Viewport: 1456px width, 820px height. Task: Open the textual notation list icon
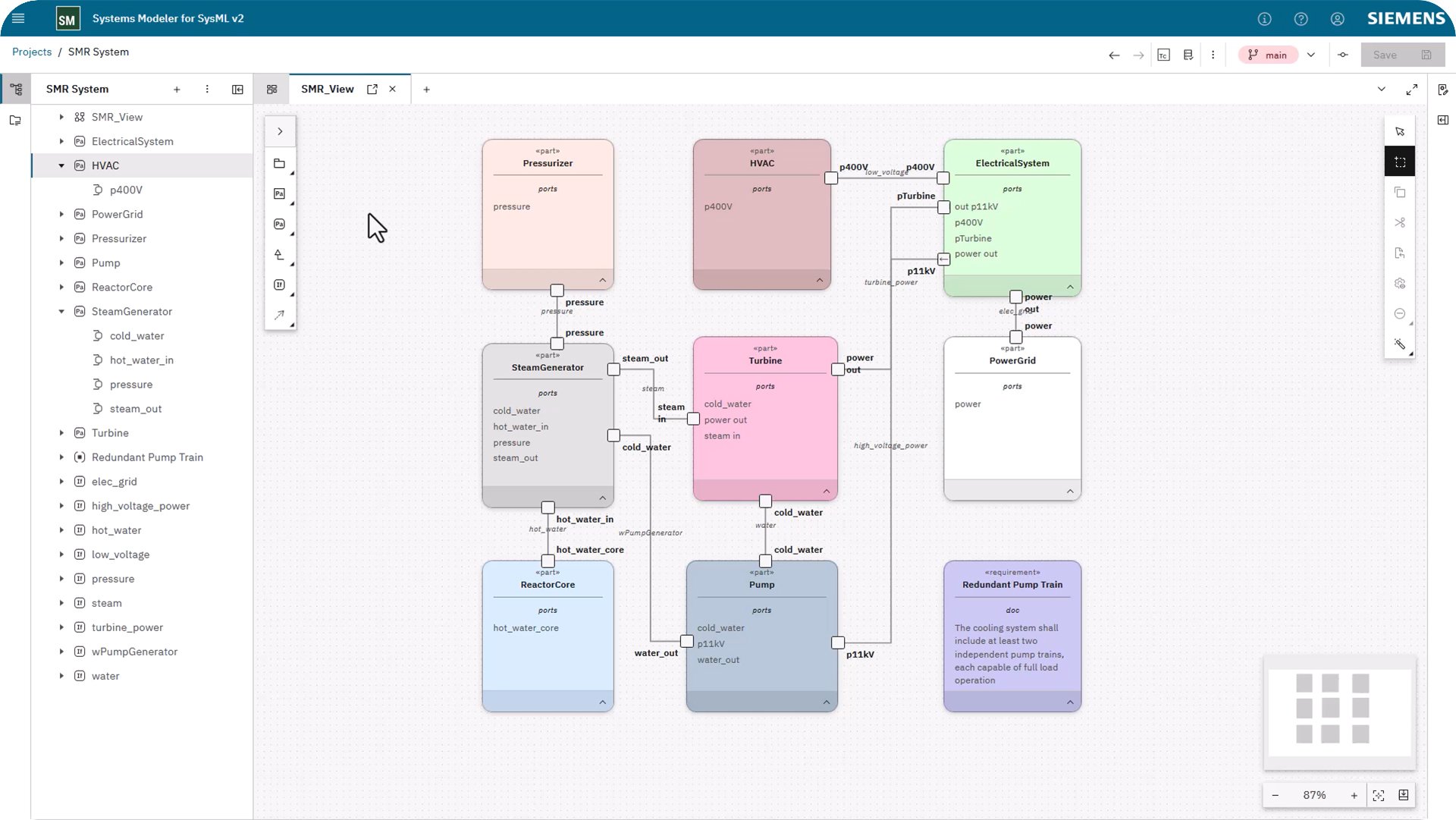click(x=1188, y=55)
